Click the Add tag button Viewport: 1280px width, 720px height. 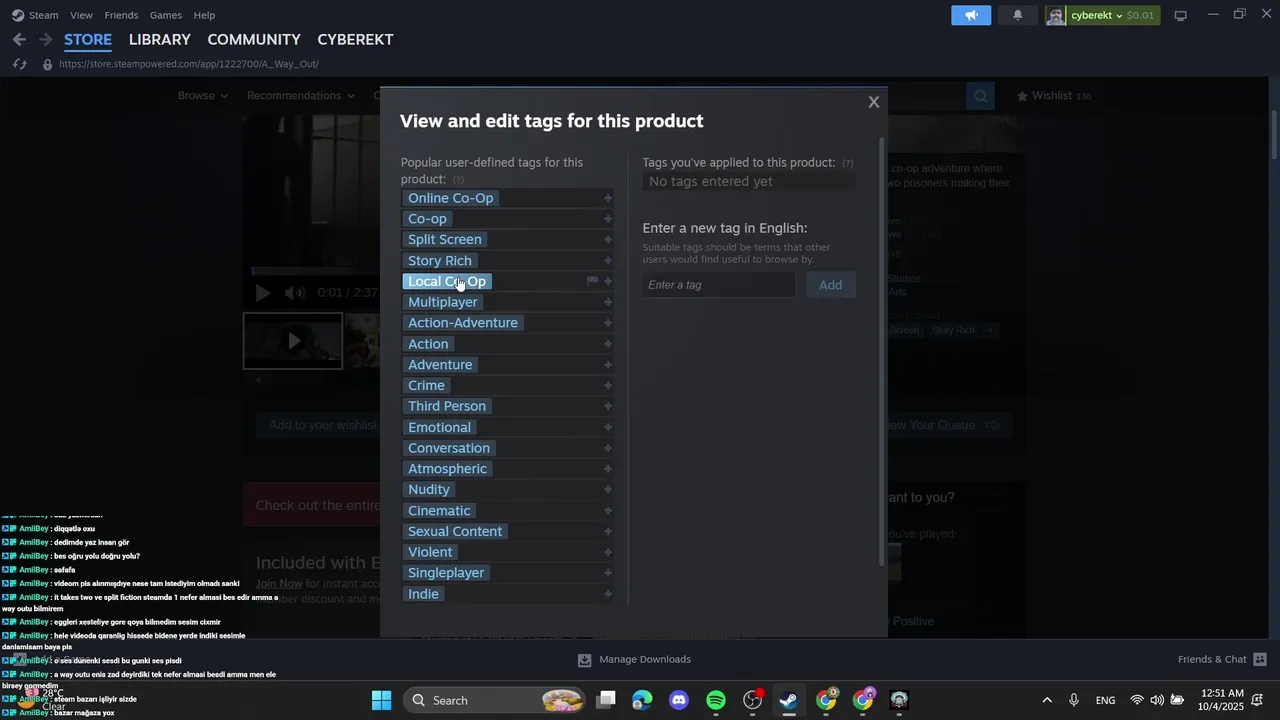pyautogui.click(x=831, y=285)
